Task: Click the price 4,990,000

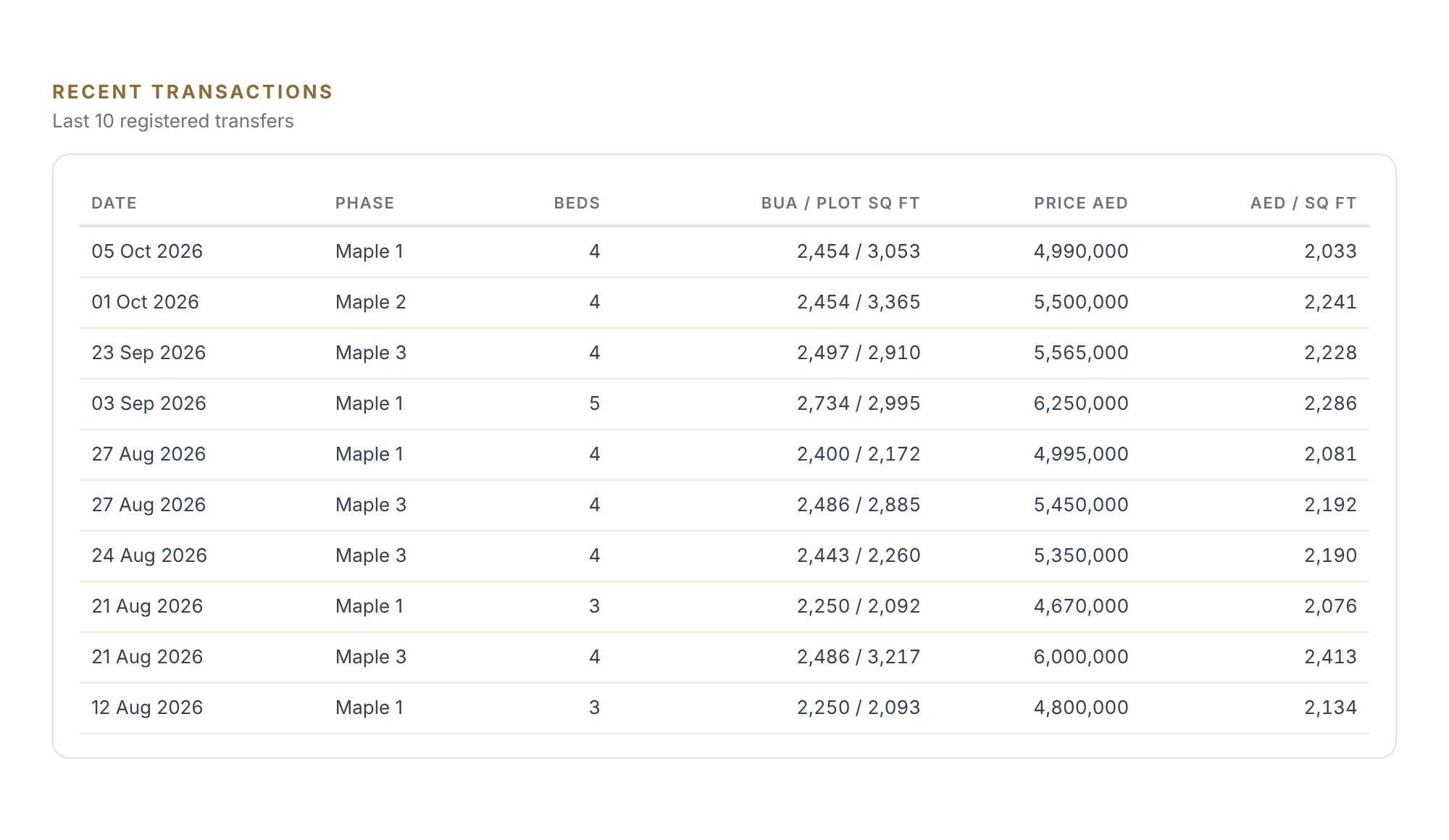Action: (1081, 251)
